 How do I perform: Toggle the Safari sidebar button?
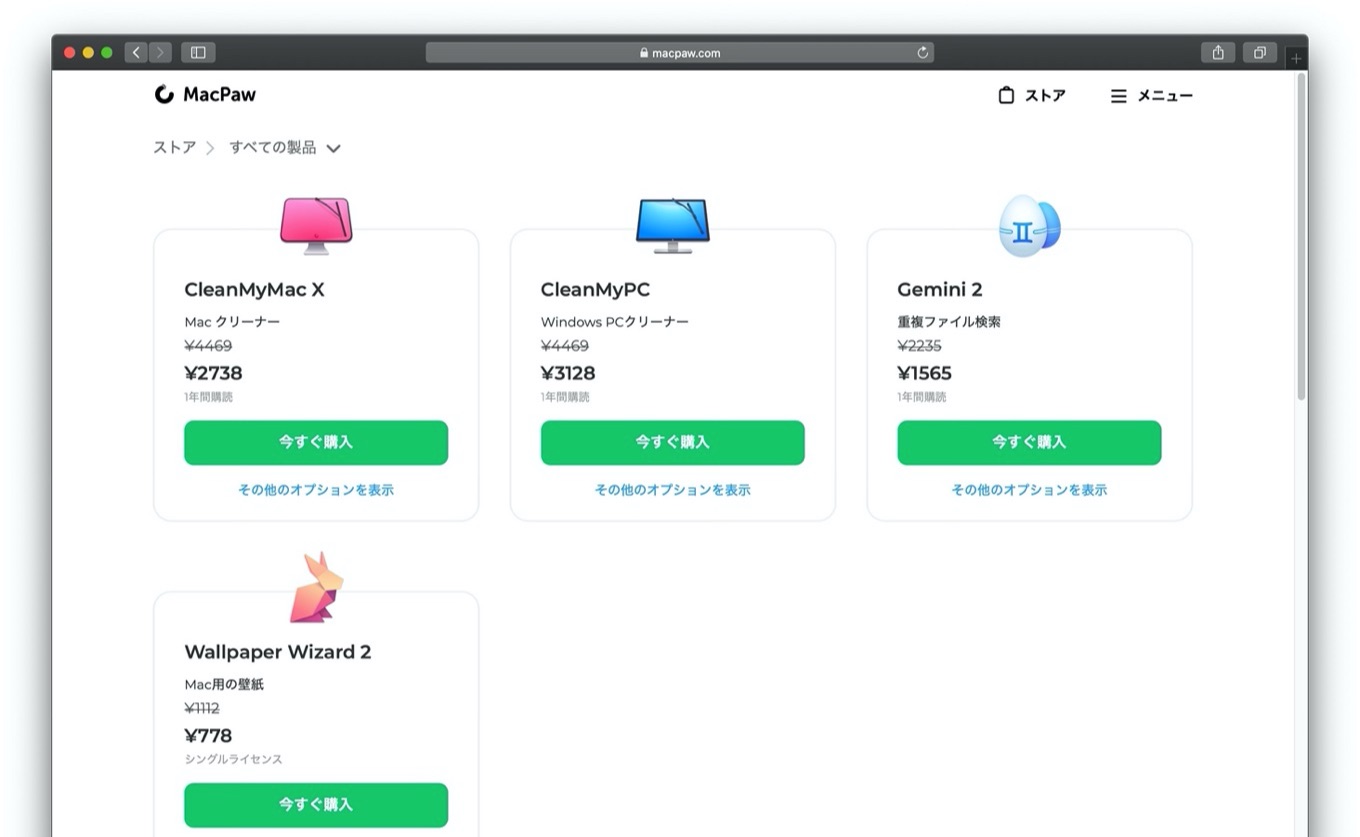click(x=198, y=53)
